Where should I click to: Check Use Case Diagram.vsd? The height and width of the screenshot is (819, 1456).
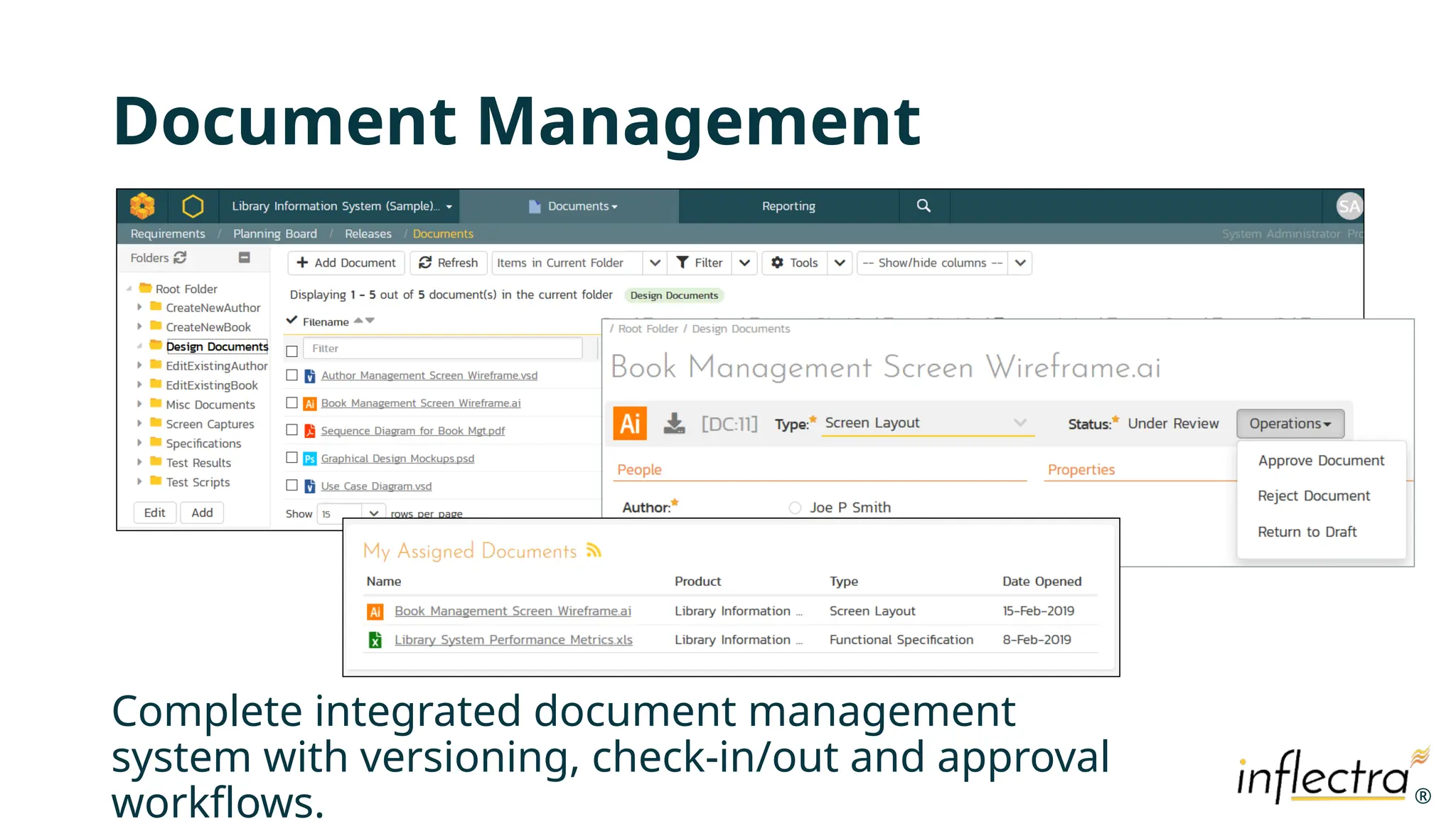pos(291,485)
